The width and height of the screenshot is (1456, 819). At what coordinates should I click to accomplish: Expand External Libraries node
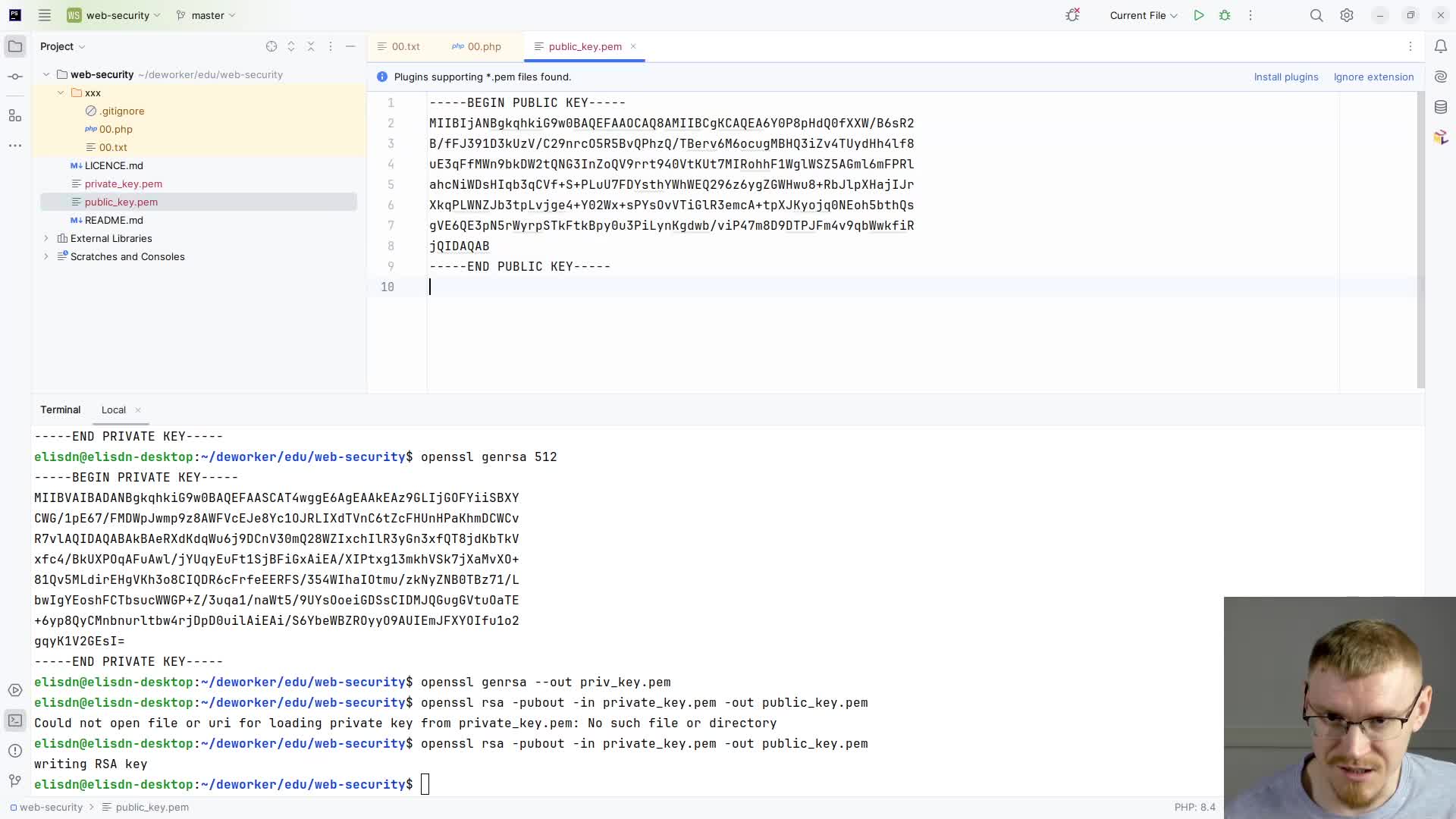46,238
